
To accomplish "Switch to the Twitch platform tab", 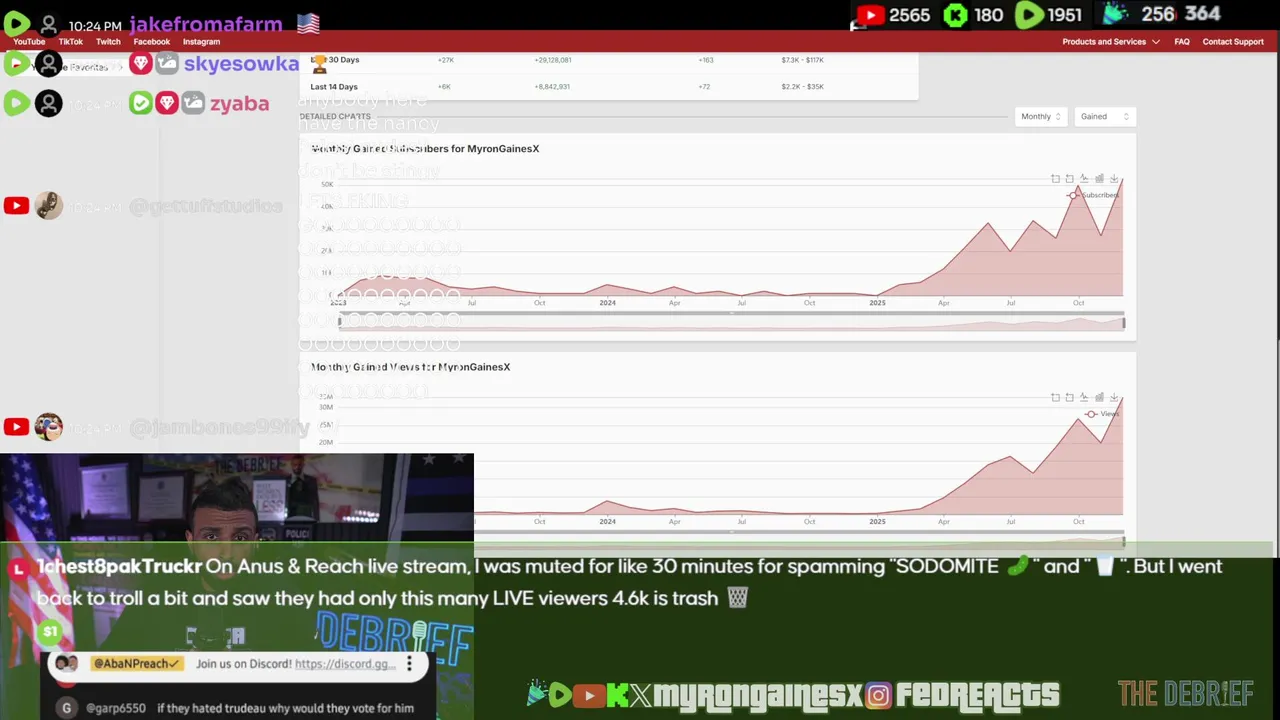I will point(108,42).
